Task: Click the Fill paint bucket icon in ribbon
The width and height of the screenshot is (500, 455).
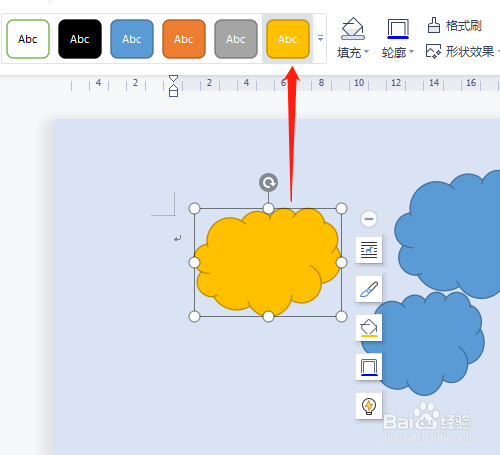Action: coord(353,29)
